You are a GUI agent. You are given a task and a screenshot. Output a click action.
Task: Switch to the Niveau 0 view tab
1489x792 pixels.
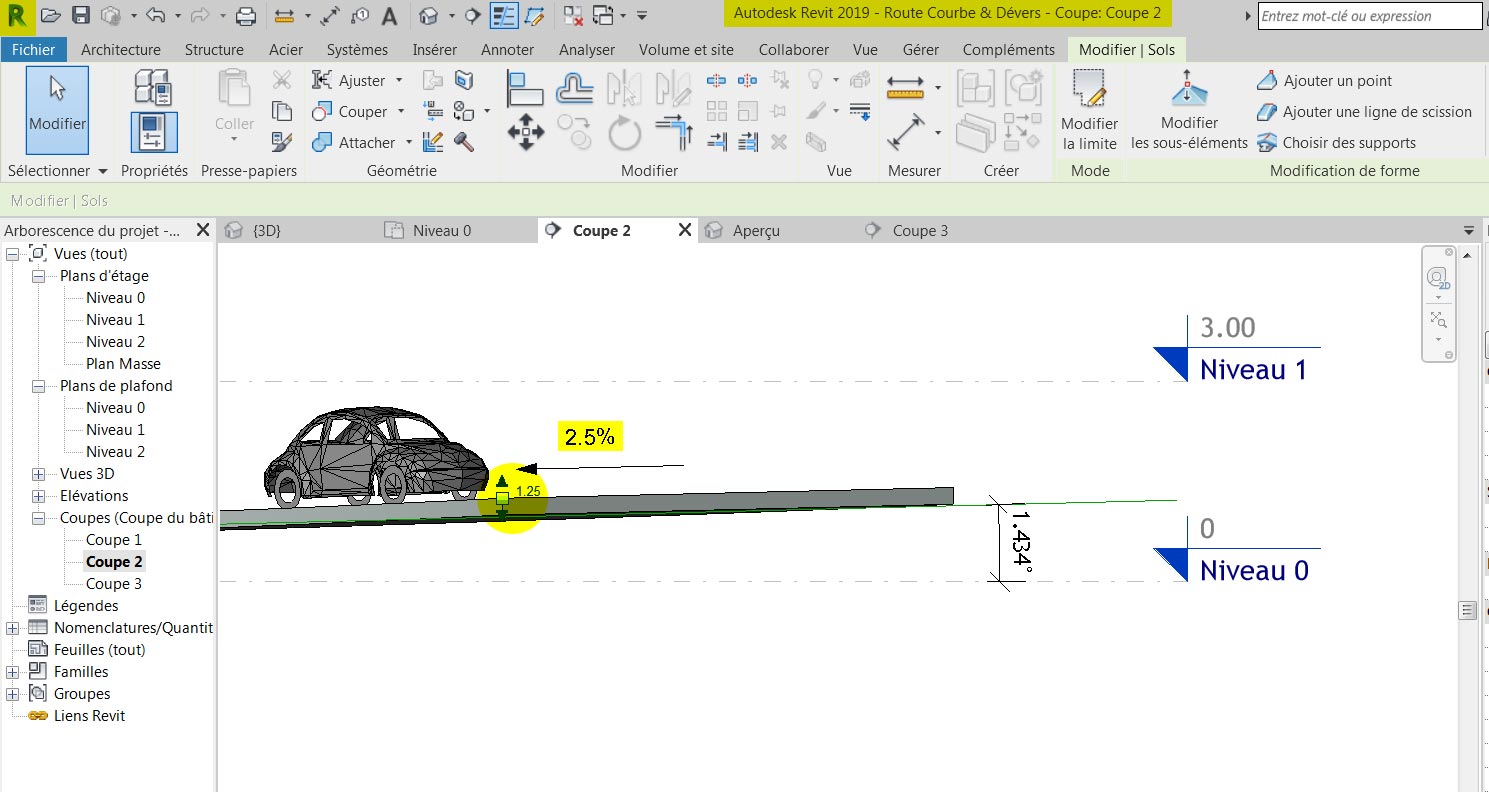443,229
